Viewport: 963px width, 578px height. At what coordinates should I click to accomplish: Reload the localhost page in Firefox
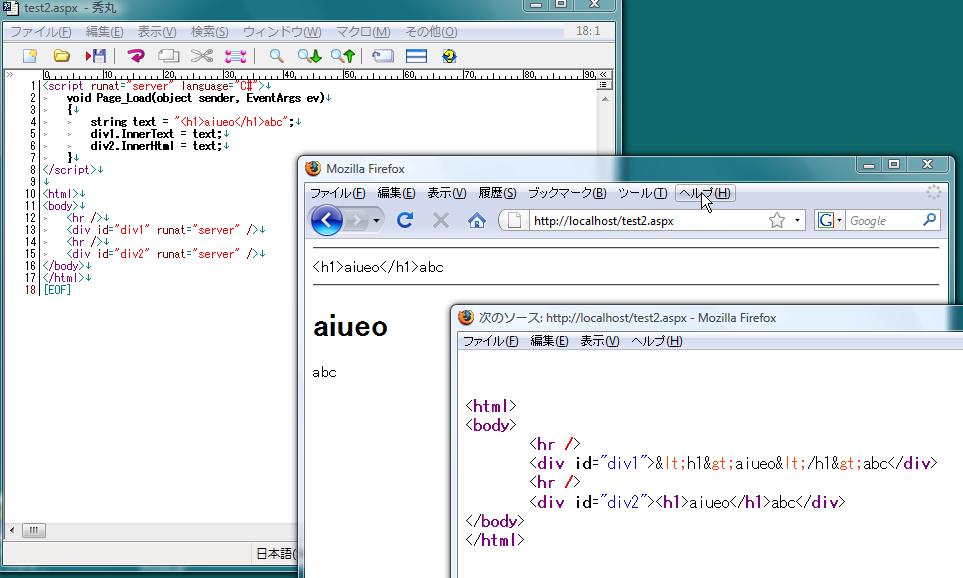point(405,220)
